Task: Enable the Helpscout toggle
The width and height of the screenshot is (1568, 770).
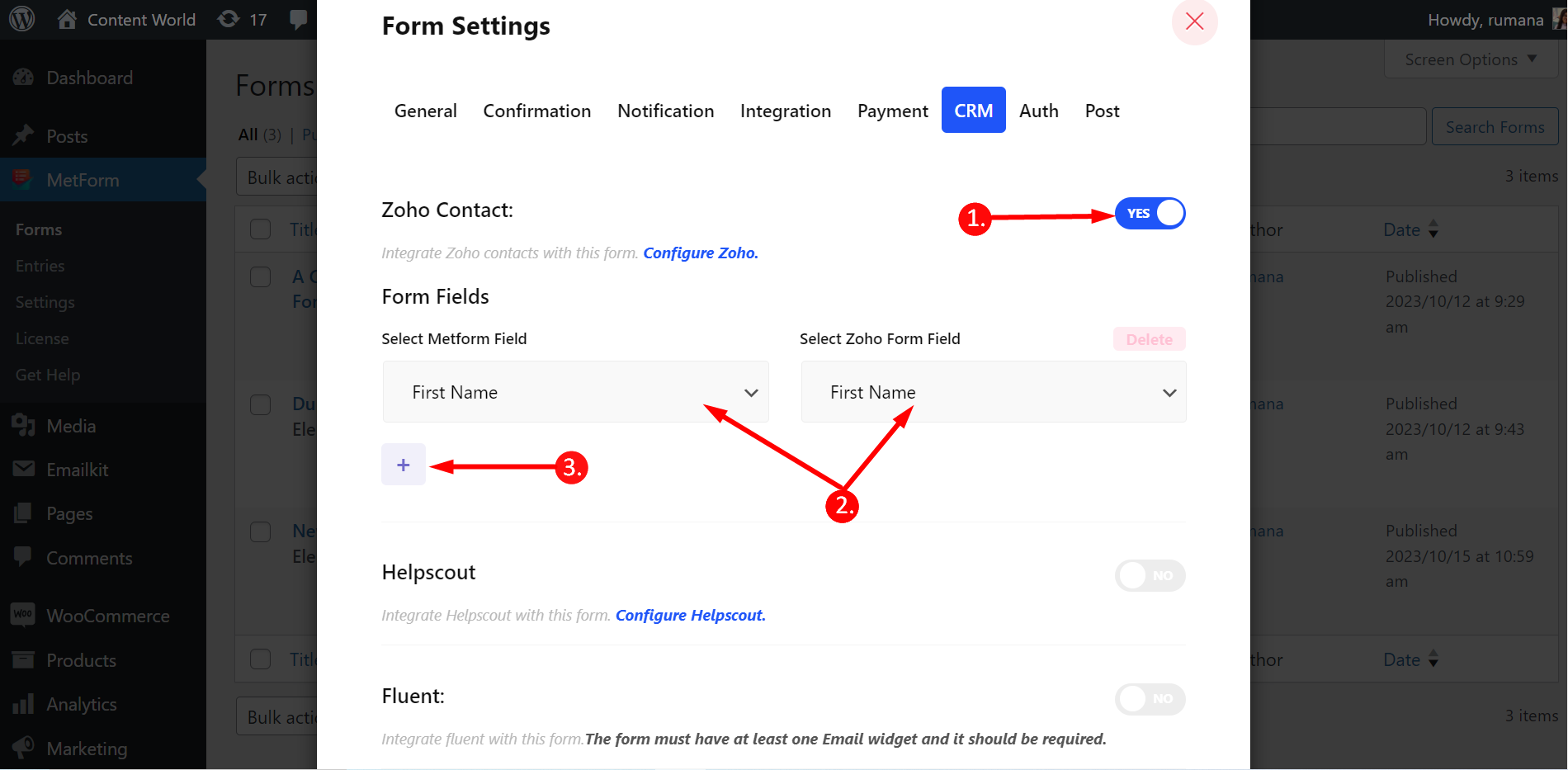Action: 1150,575
